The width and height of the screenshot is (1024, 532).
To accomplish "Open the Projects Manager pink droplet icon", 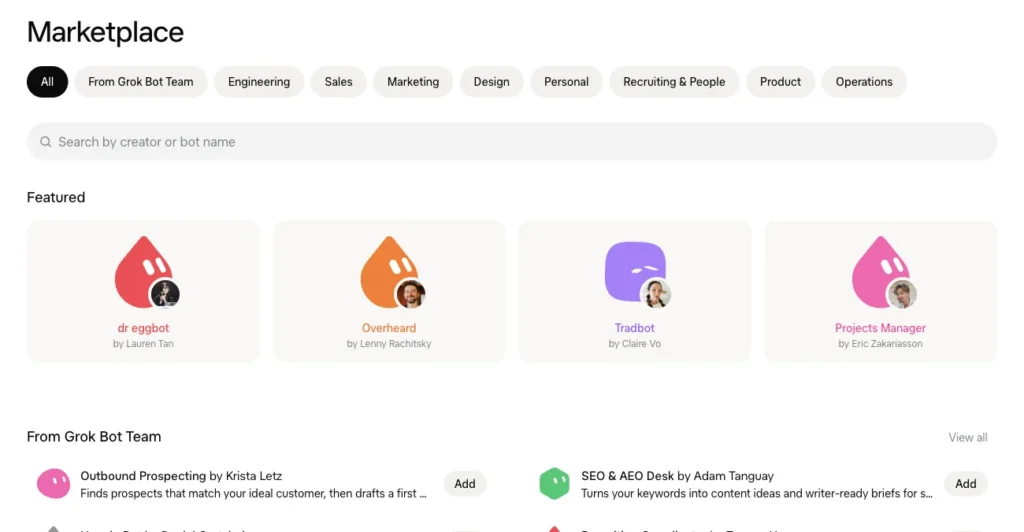I will [880, 272].
